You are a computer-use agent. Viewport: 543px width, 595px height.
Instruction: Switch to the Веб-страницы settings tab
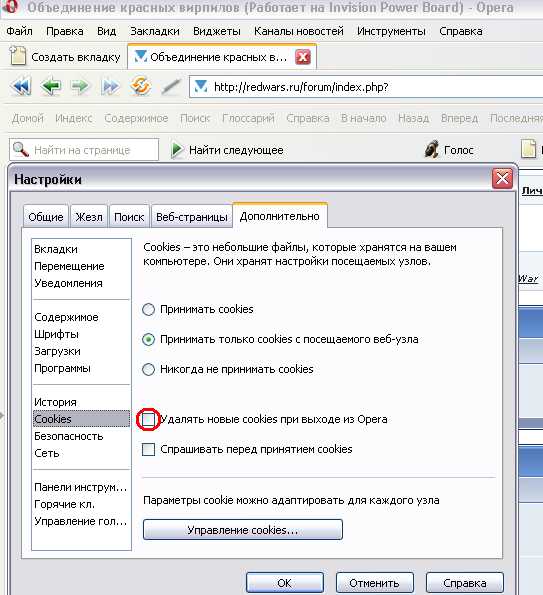(192, 217)
